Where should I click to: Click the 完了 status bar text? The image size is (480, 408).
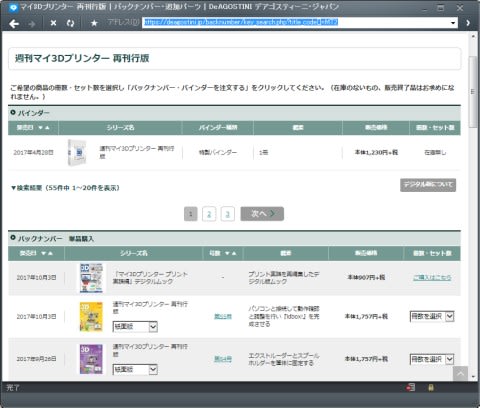tap(13, 388)
